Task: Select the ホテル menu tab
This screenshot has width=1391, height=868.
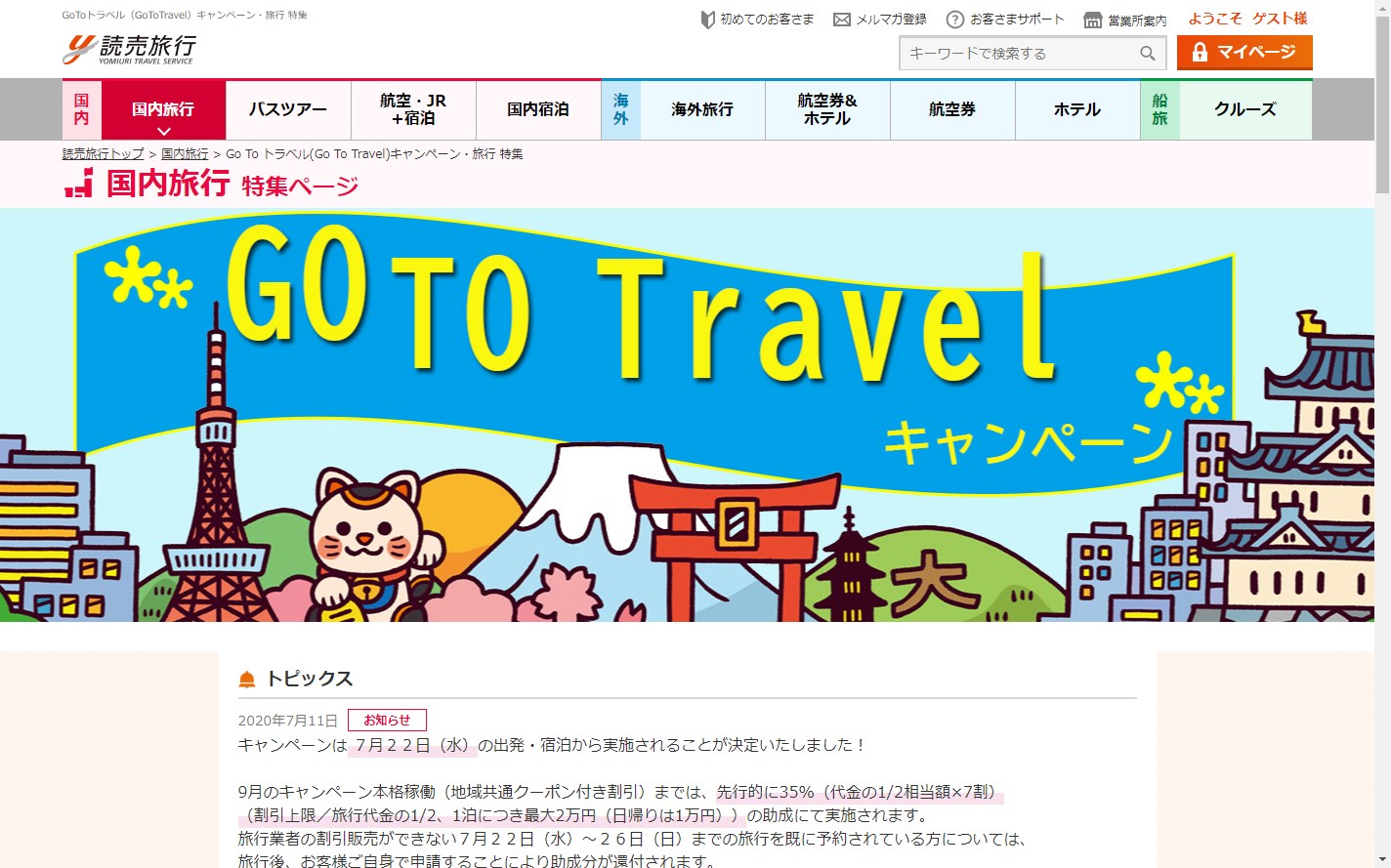Action: (x=1077, y=109)
